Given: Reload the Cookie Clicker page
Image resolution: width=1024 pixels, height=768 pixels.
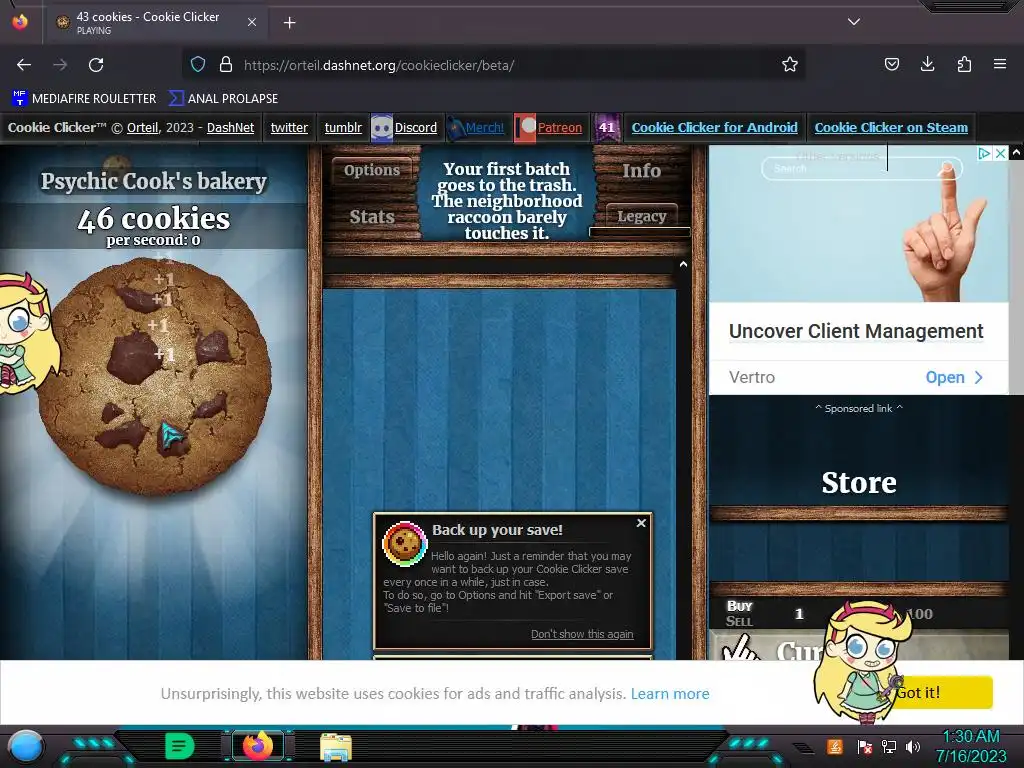Looking at the screenshot, I should tap(96, 65).
